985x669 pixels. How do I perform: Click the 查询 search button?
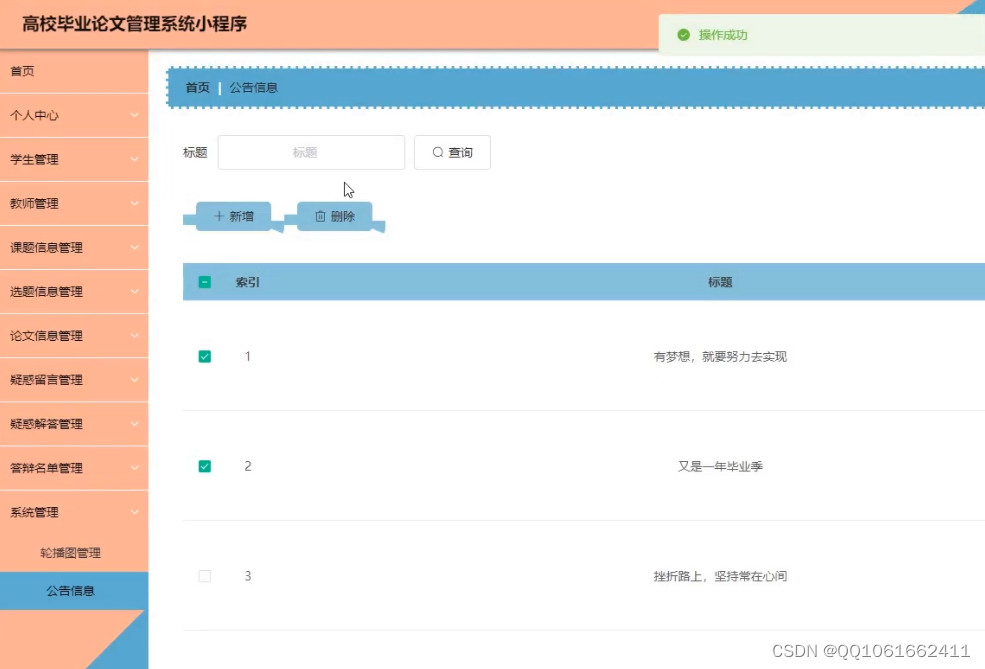tap(452, 152)
